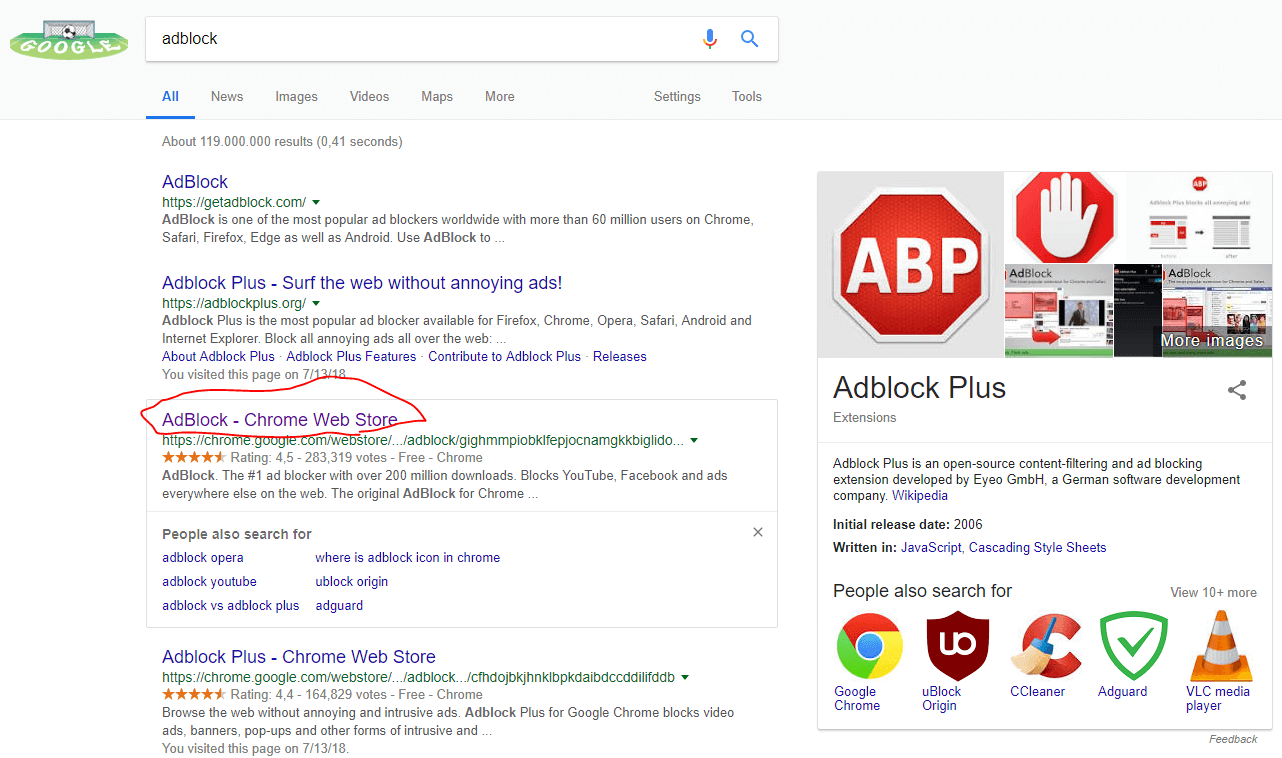This screenshot has width=1282, height=758.
Task: Switch to the Images tab
Action: click(296, 97)
